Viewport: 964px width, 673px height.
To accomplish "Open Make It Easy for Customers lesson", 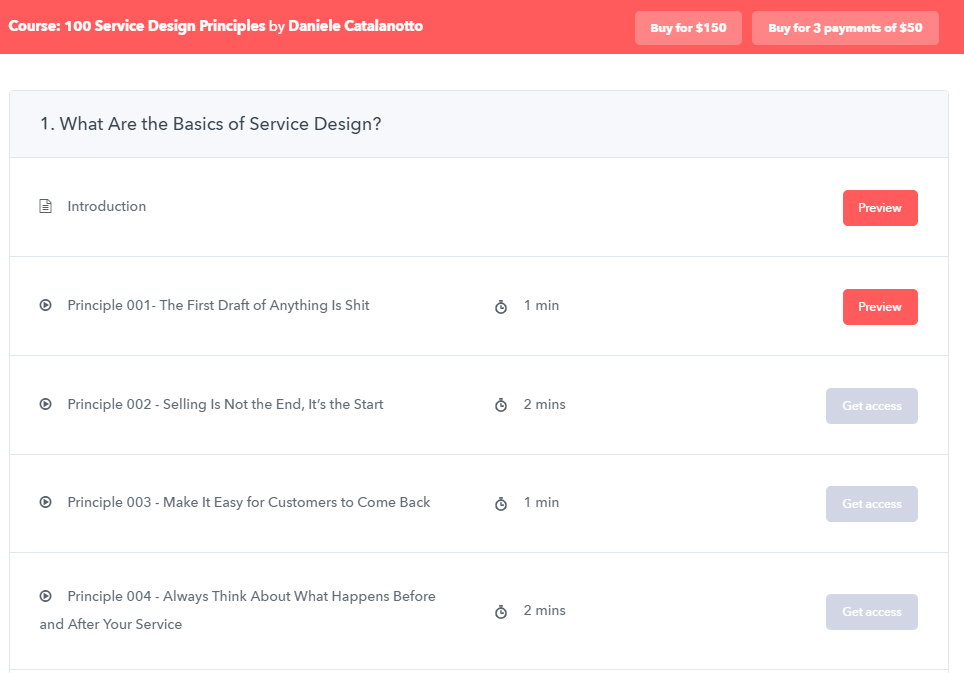I will click(248, 502).
